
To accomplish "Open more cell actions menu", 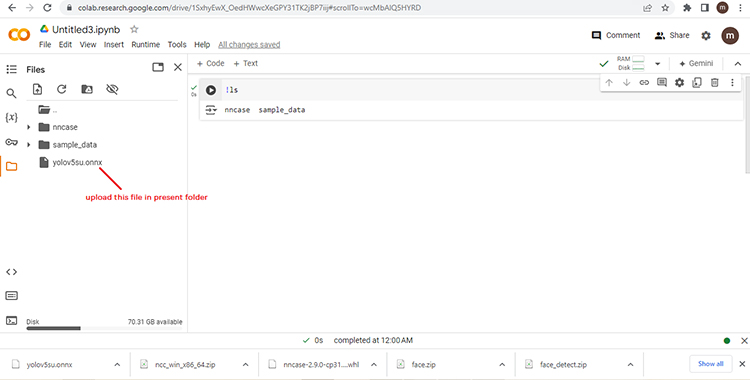I will point(732,82).
